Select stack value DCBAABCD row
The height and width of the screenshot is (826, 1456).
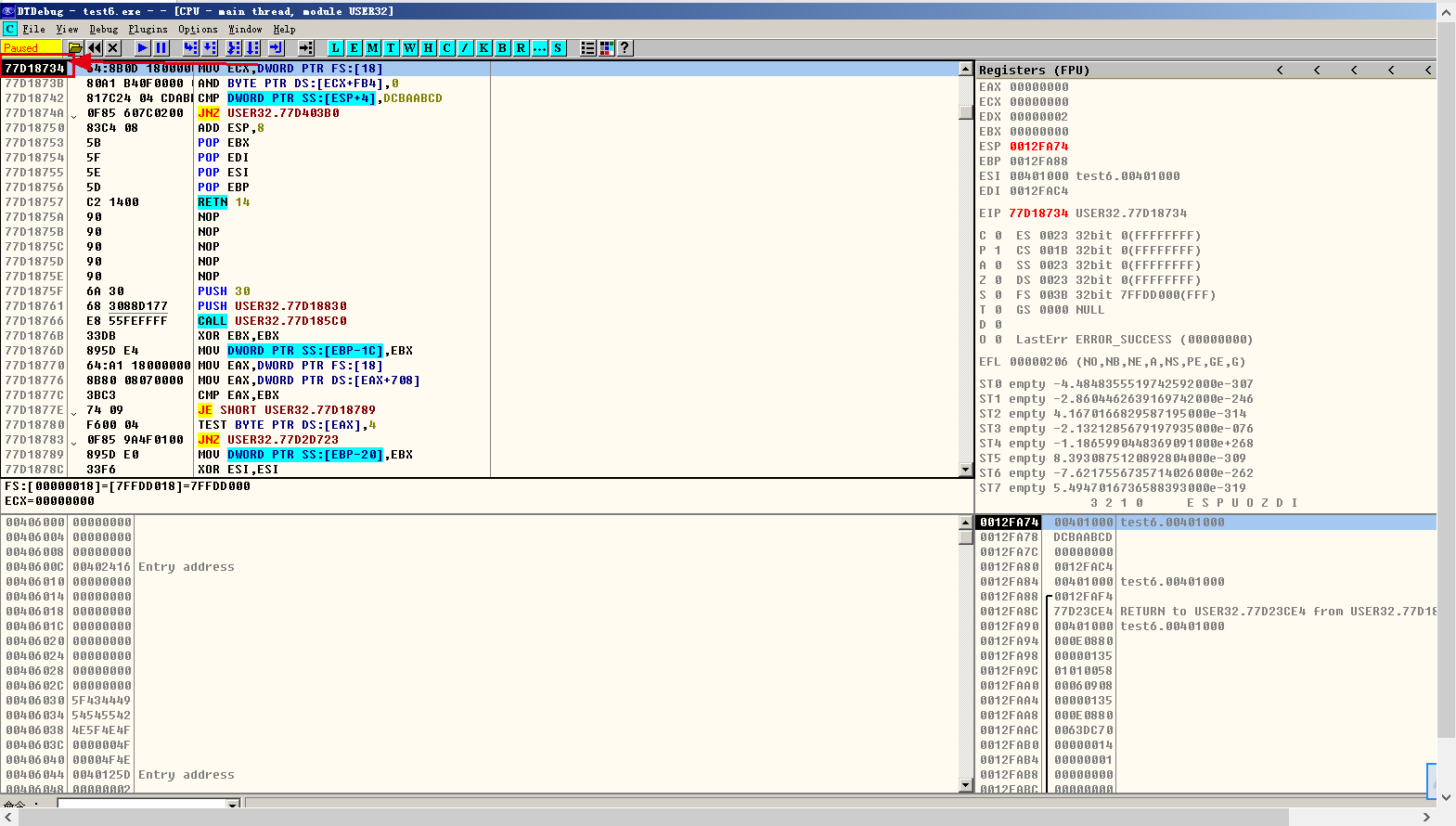[x=1205, y=536]
